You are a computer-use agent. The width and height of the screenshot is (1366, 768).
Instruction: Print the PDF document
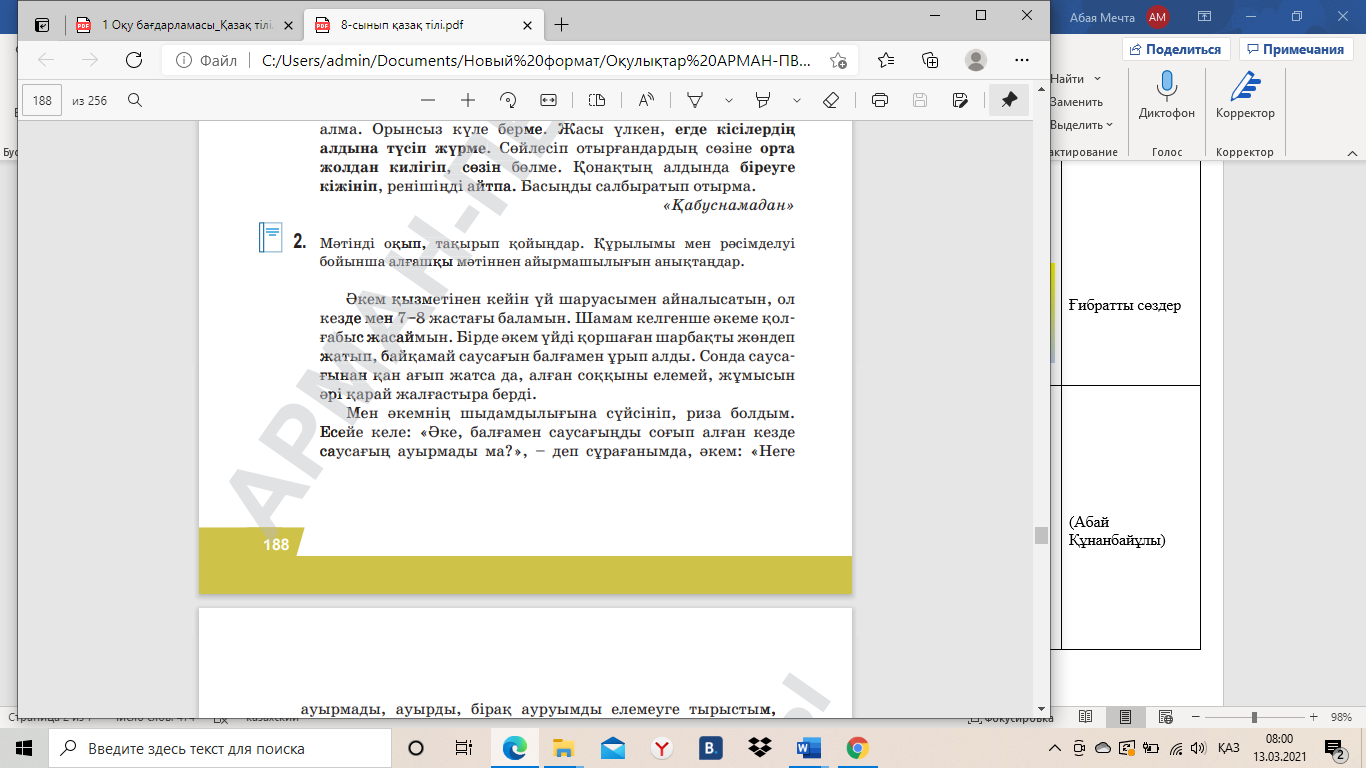880,100
